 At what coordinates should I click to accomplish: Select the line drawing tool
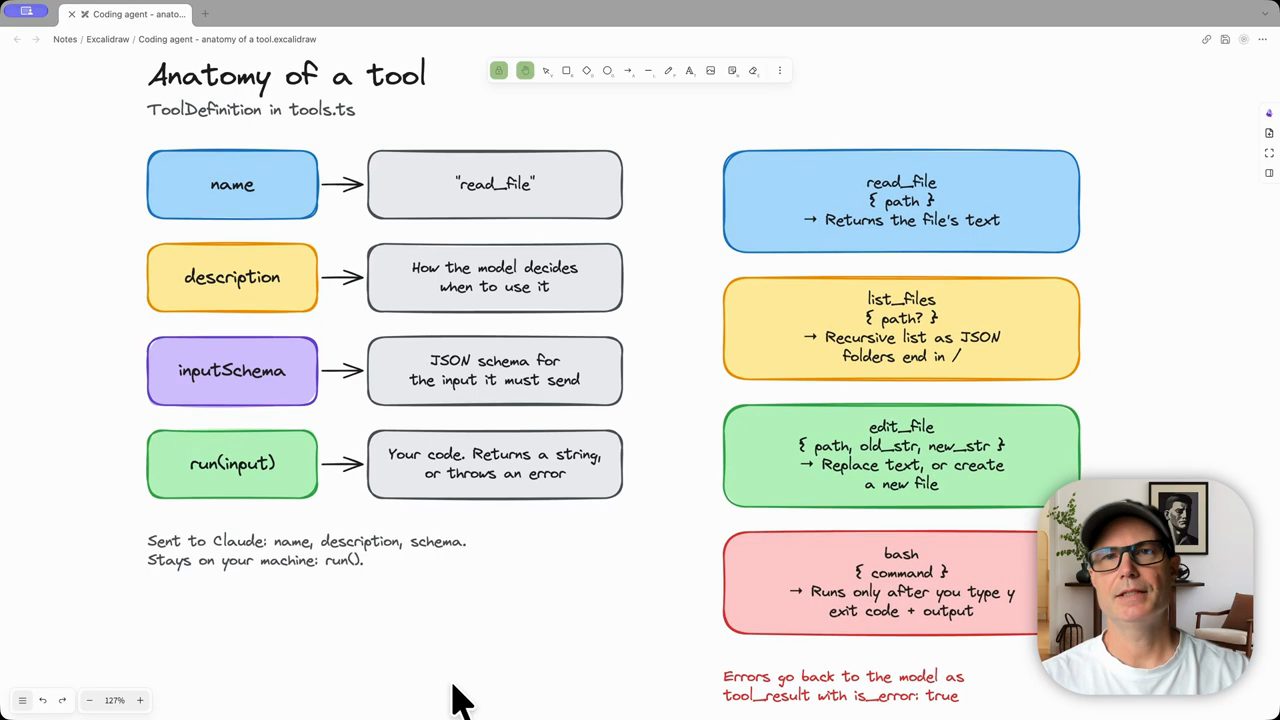[648, 71]
